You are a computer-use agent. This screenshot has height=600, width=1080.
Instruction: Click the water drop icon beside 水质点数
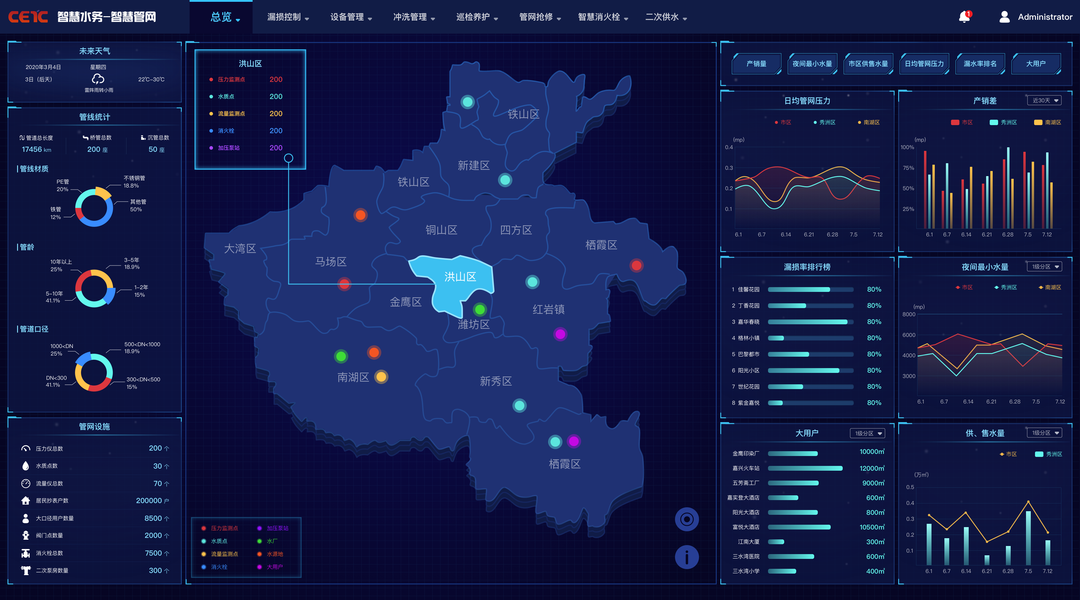coord(25,466)
